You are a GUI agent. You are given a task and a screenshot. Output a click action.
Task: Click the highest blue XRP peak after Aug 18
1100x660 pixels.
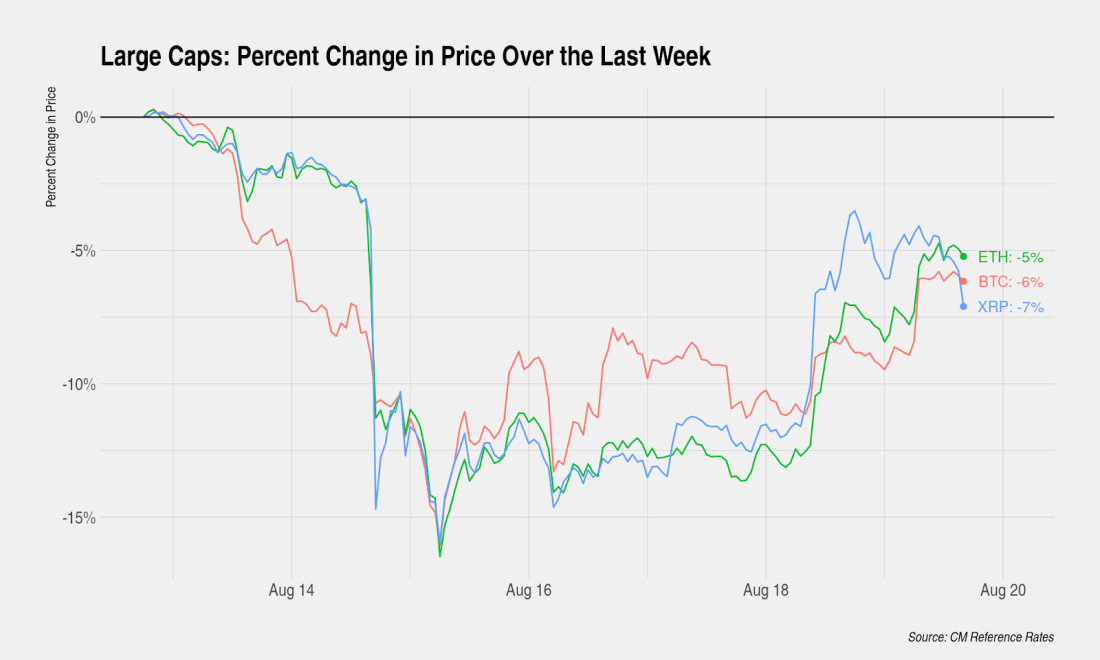pos(854,211)
